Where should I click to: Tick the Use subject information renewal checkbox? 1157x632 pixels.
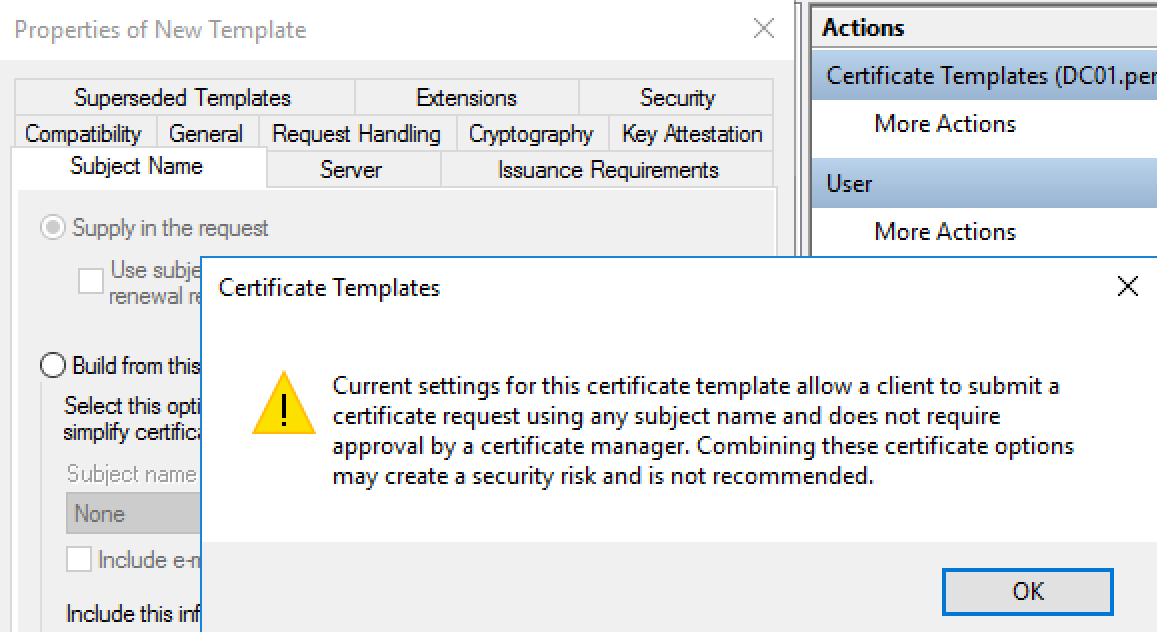(x=91, y=281)
